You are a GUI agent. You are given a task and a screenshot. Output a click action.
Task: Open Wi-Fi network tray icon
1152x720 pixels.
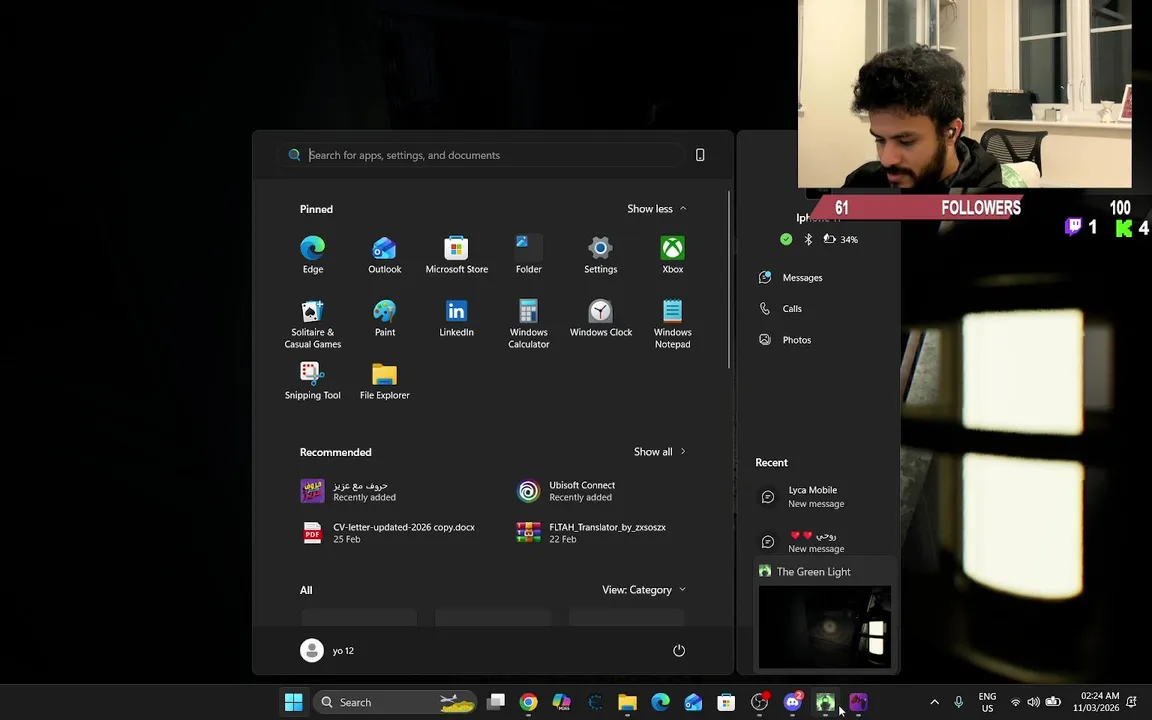(x=1015, y=702)
